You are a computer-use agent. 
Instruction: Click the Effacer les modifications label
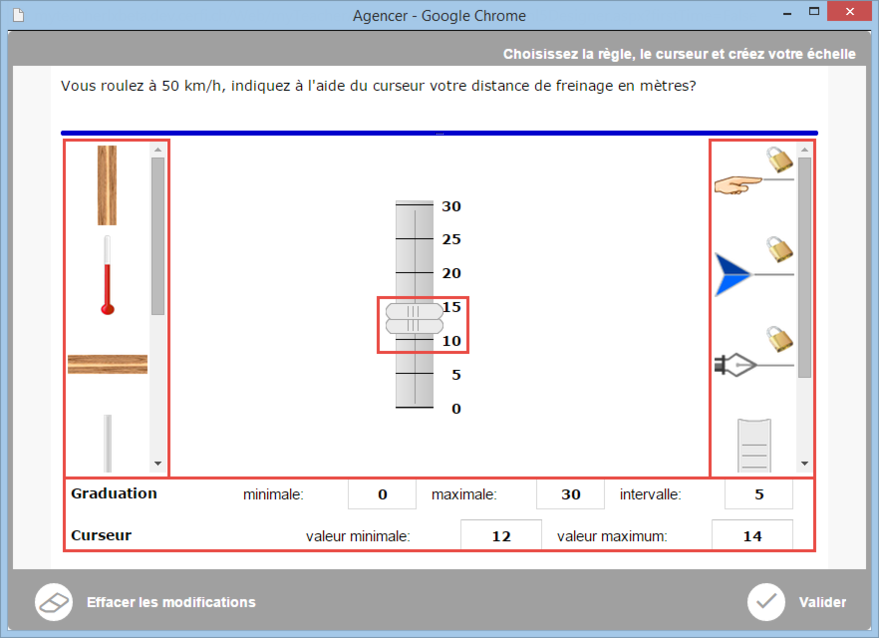coord(171,602)
